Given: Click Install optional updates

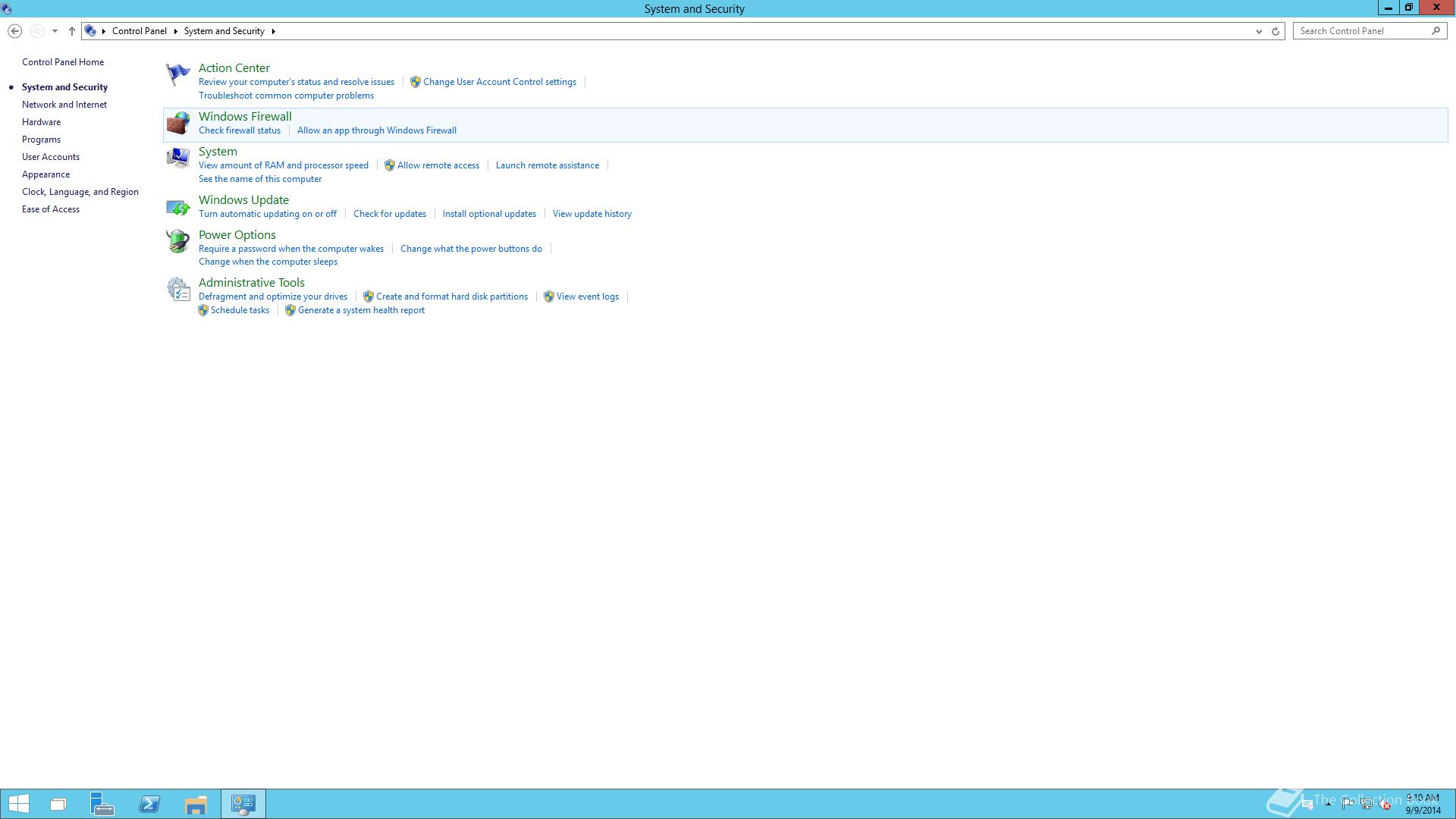Looking at the screenshot, I should [x=489, y=214].
